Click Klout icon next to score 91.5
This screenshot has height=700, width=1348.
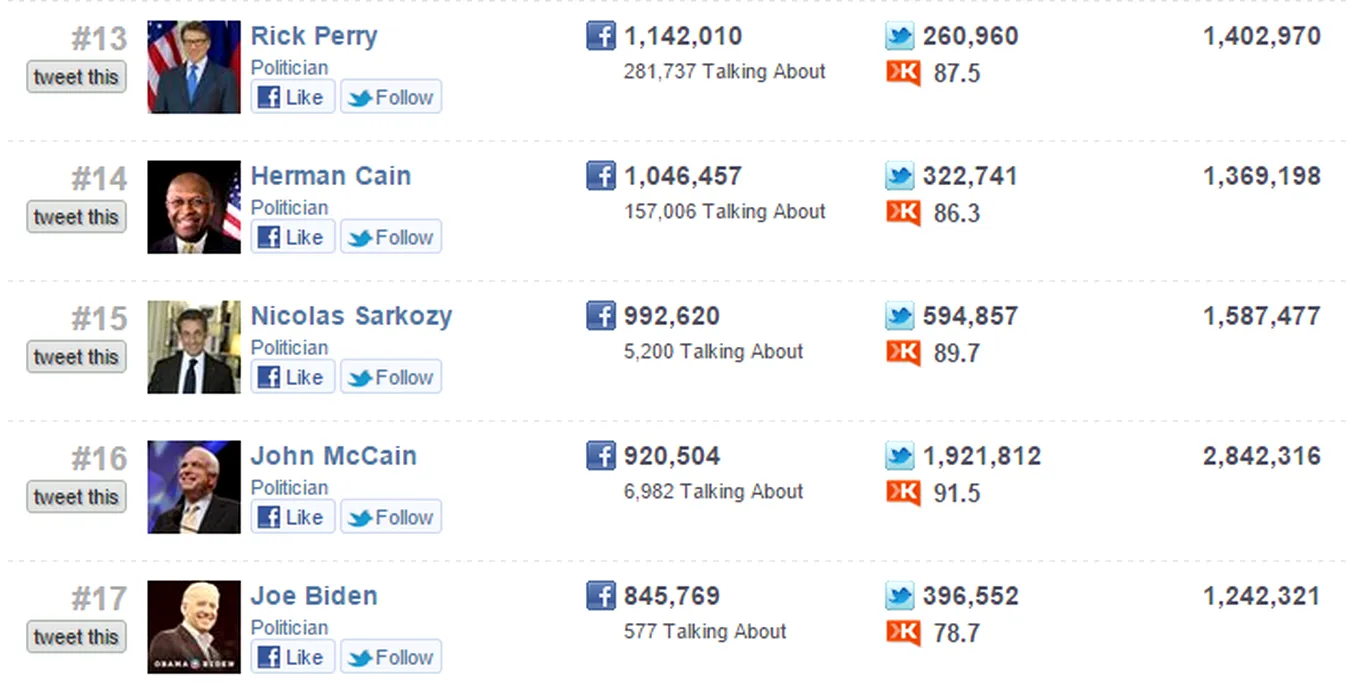pyautogui.click(x=902, y=492)
